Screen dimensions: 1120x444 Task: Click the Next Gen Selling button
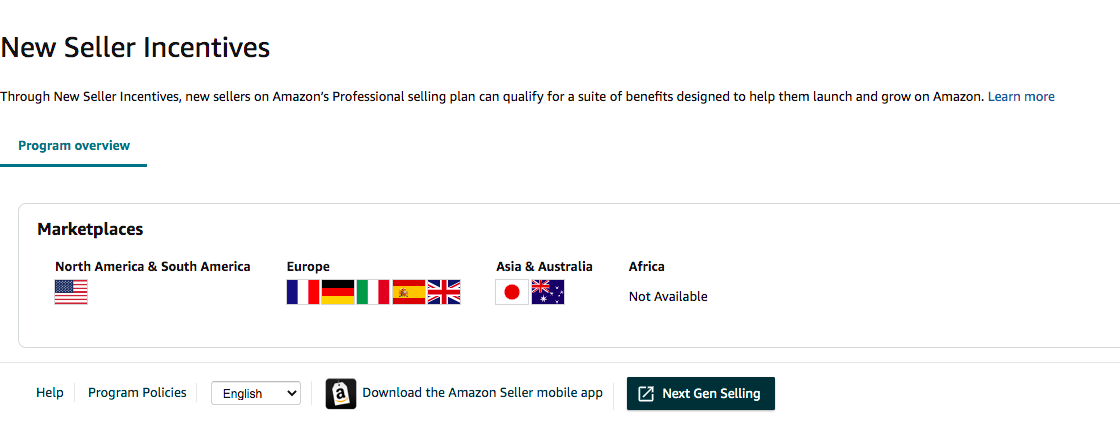tap(701, 393)
